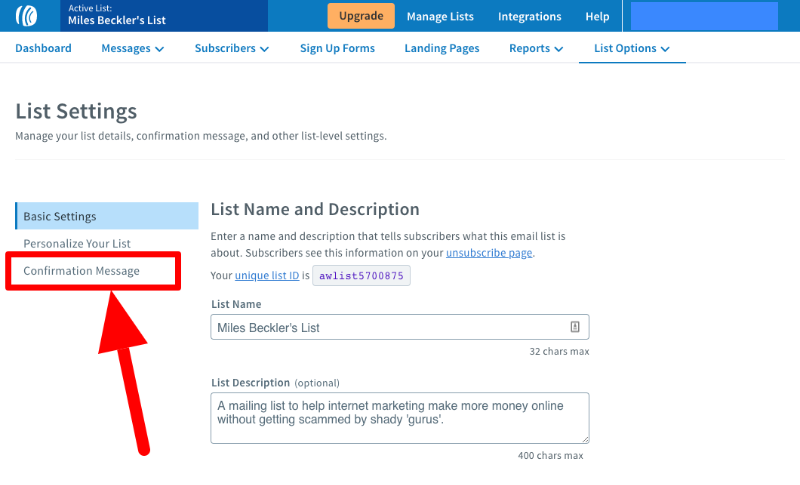Select Personalize Your List in sidebar
The height and width of the screenshot is (485, 800).
tap(77, 243)
